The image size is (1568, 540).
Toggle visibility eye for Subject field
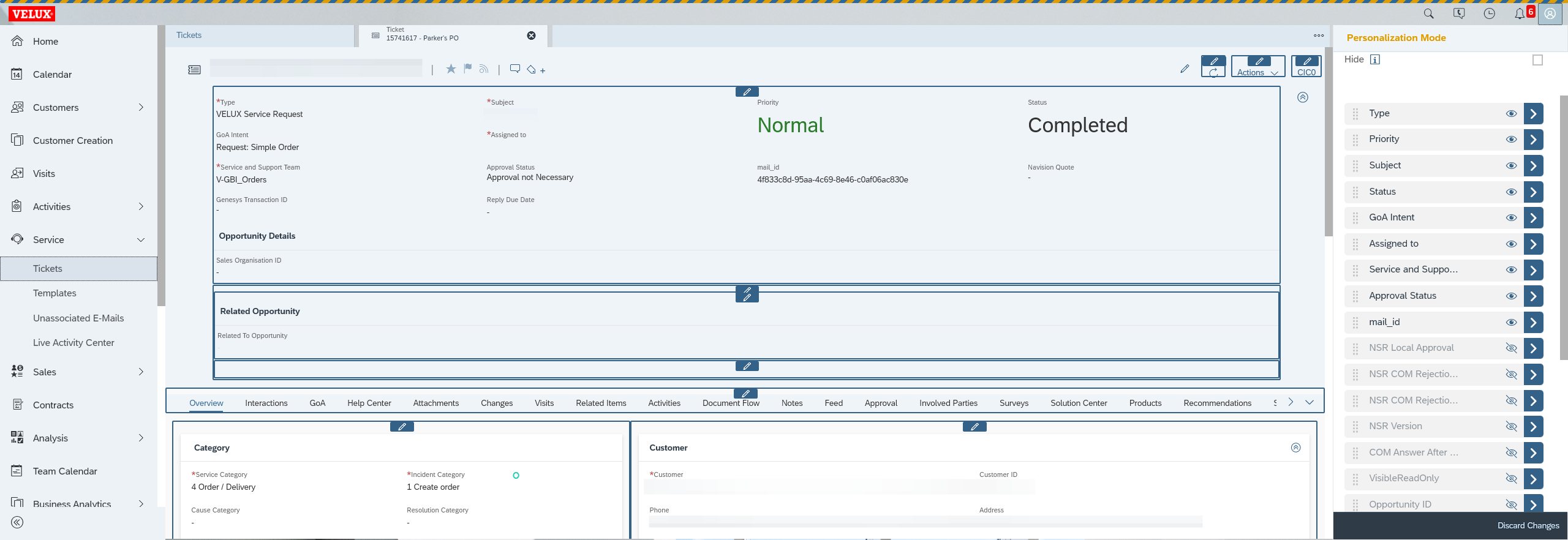pyautogui.click(x=1511, y=166)
